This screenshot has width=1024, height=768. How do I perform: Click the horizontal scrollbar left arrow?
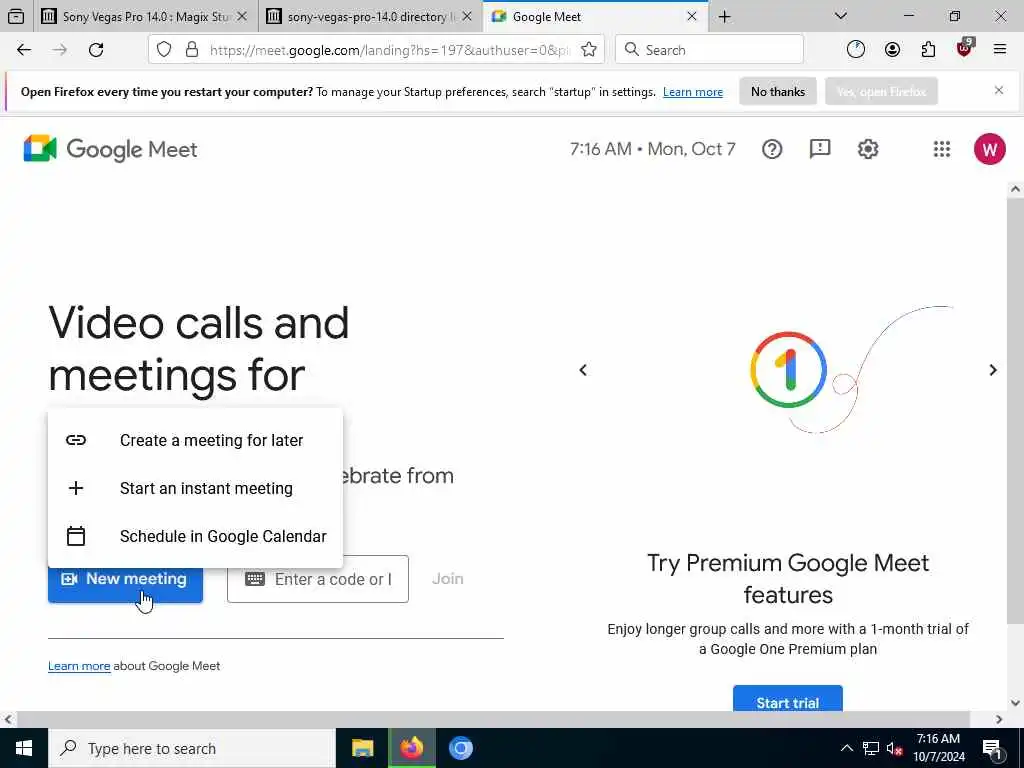8,720
